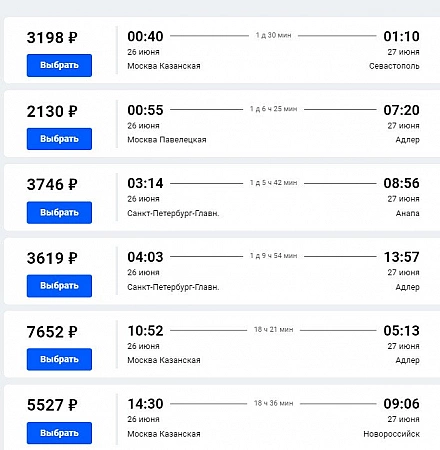Select the 3198 ₽ ticket to Севастополь
This screenshot has height=450, width=440.
click(59, 65)
